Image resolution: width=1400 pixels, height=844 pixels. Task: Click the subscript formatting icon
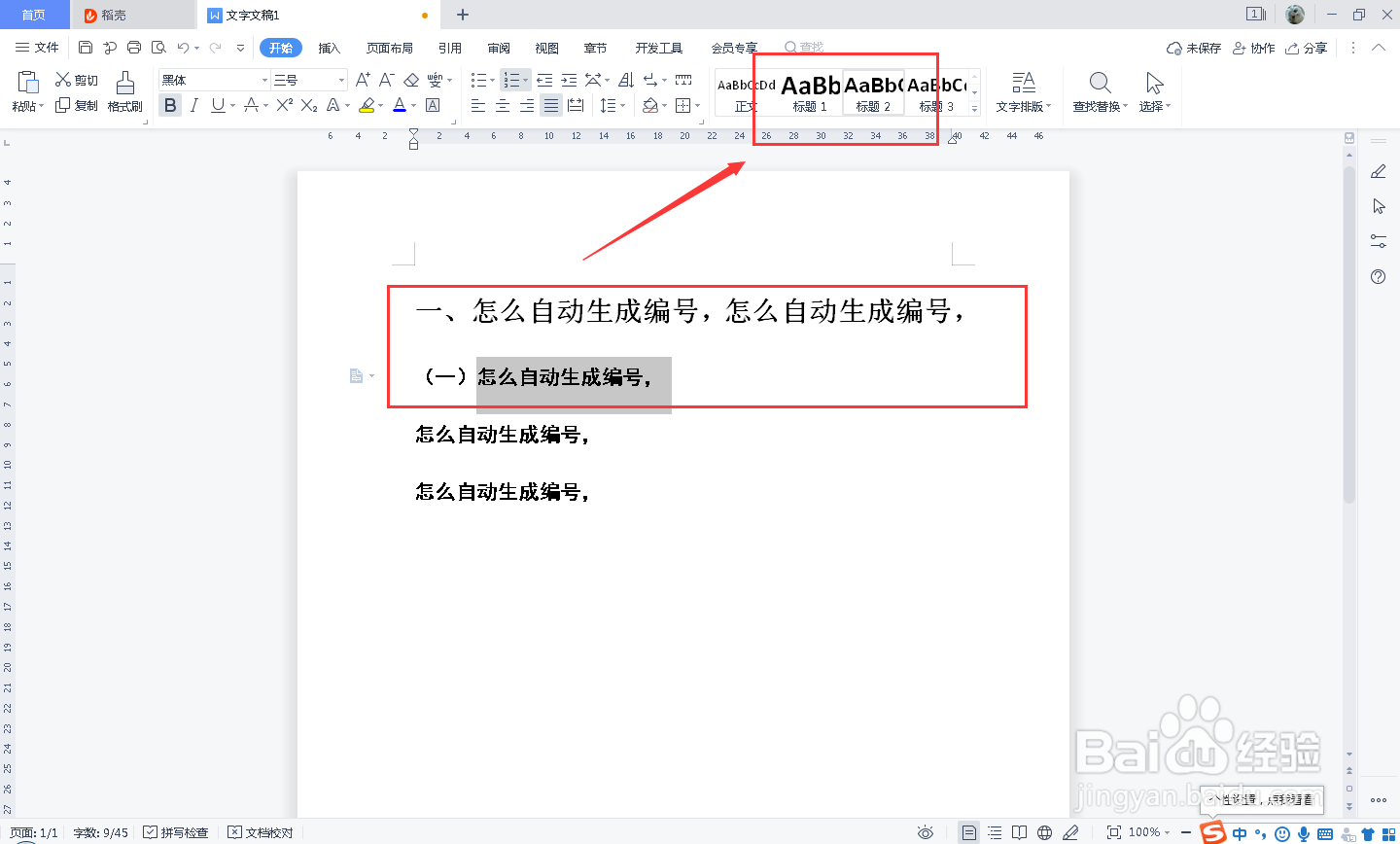(x=308, y=104)
